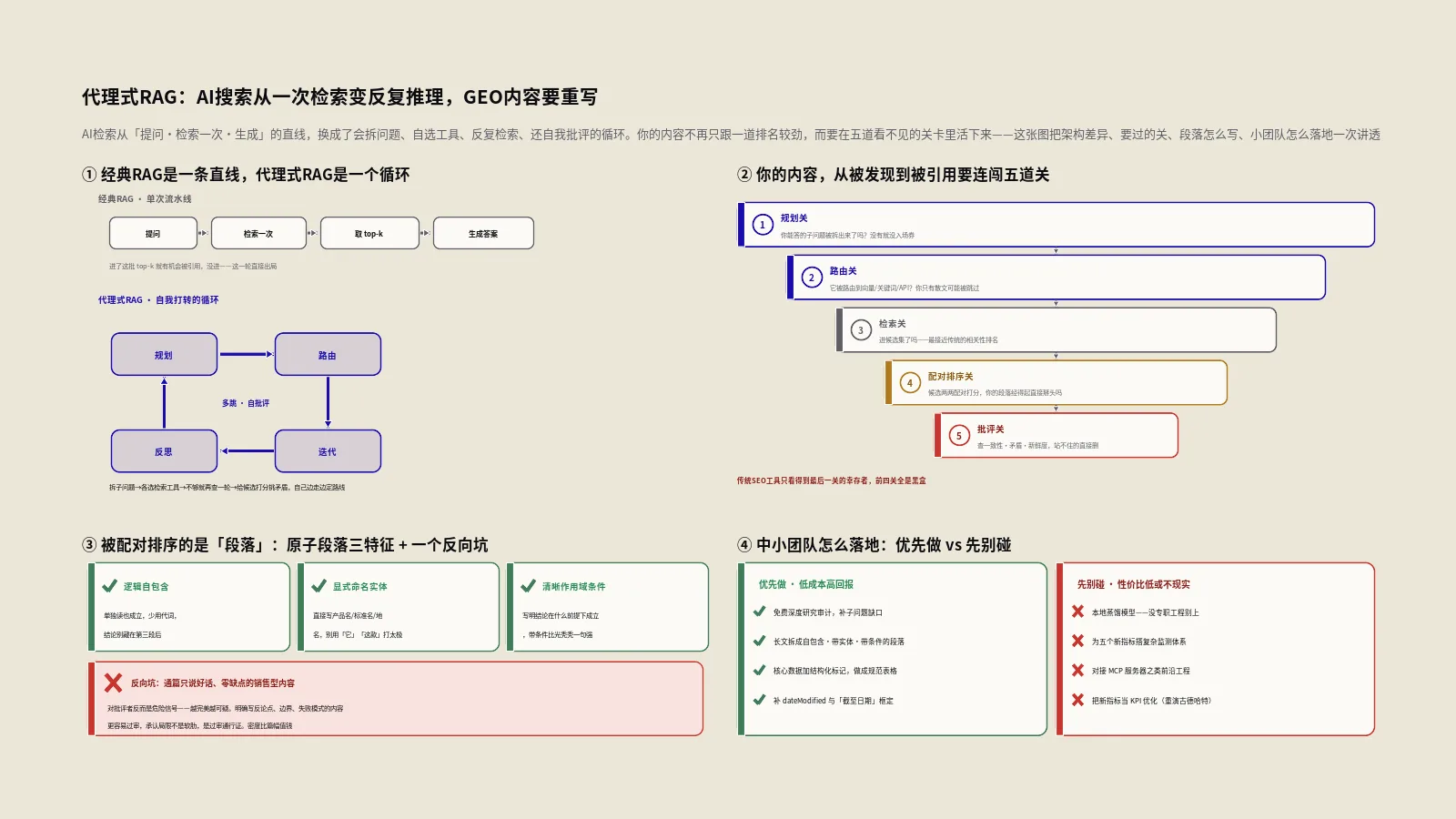This screenshot has height=819, width=1456.
Task: Click the numbered circle 3 beside 检索关
Action: (861, 330)
